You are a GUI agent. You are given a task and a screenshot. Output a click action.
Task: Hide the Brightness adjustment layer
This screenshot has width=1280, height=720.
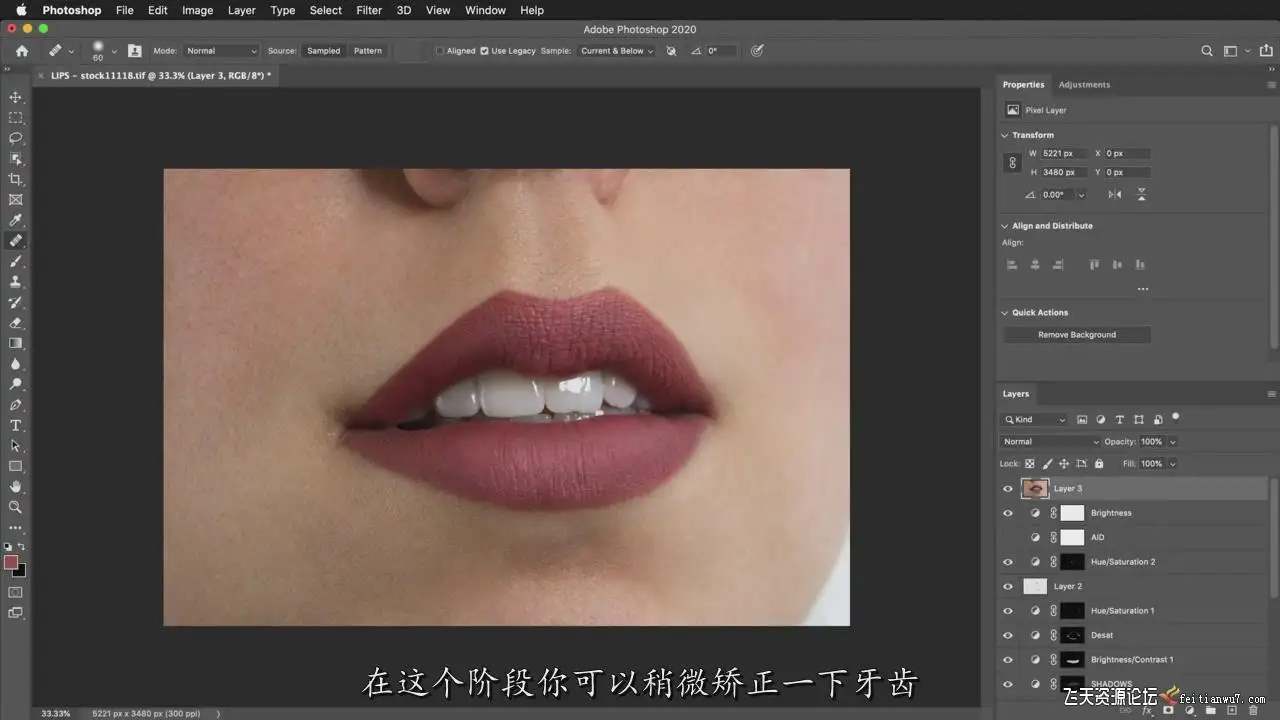[x=1008, y=513]
